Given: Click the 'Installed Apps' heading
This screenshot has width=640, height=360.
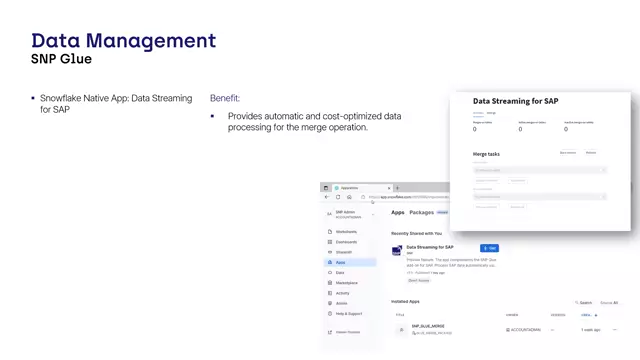Looking at the screenshot, I should tap(405, 302).
